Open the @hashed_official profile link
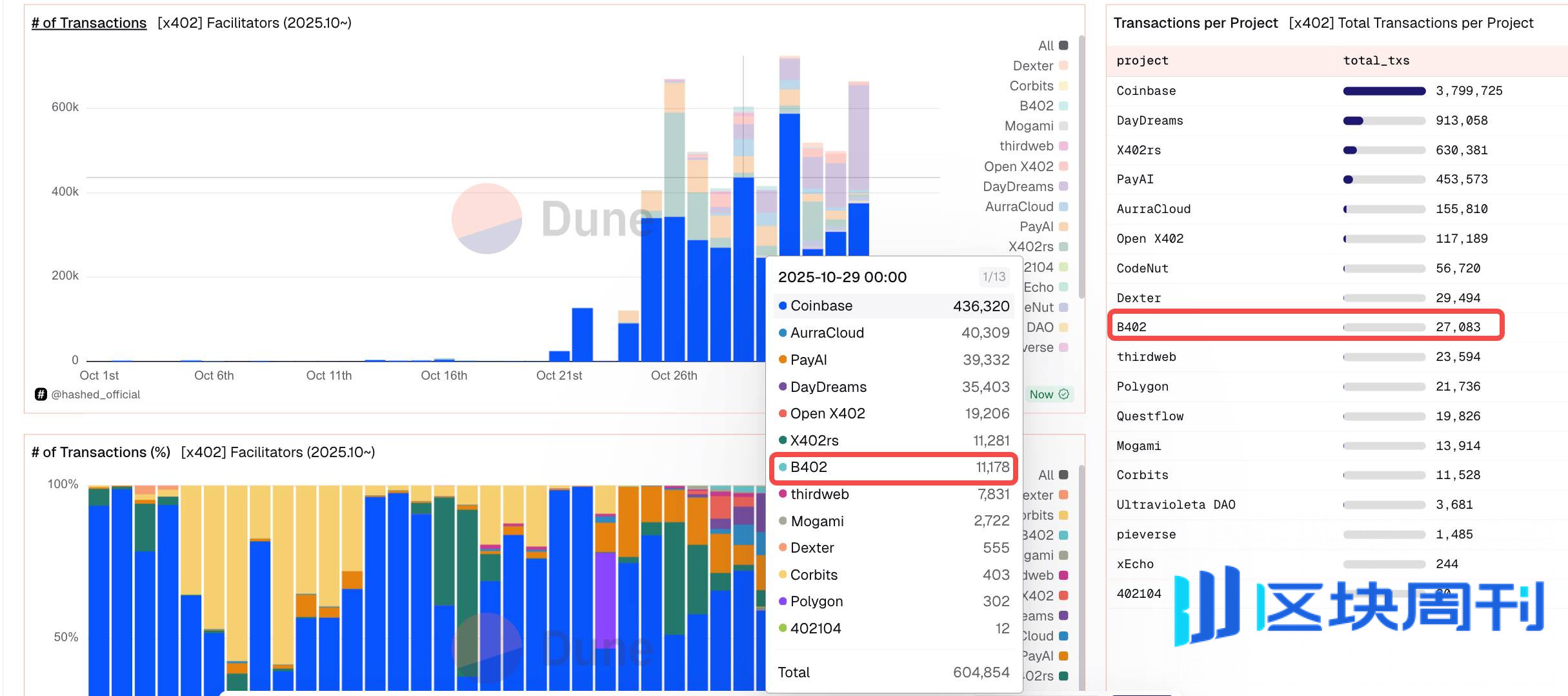The image size is (1568, 696). 95,394
